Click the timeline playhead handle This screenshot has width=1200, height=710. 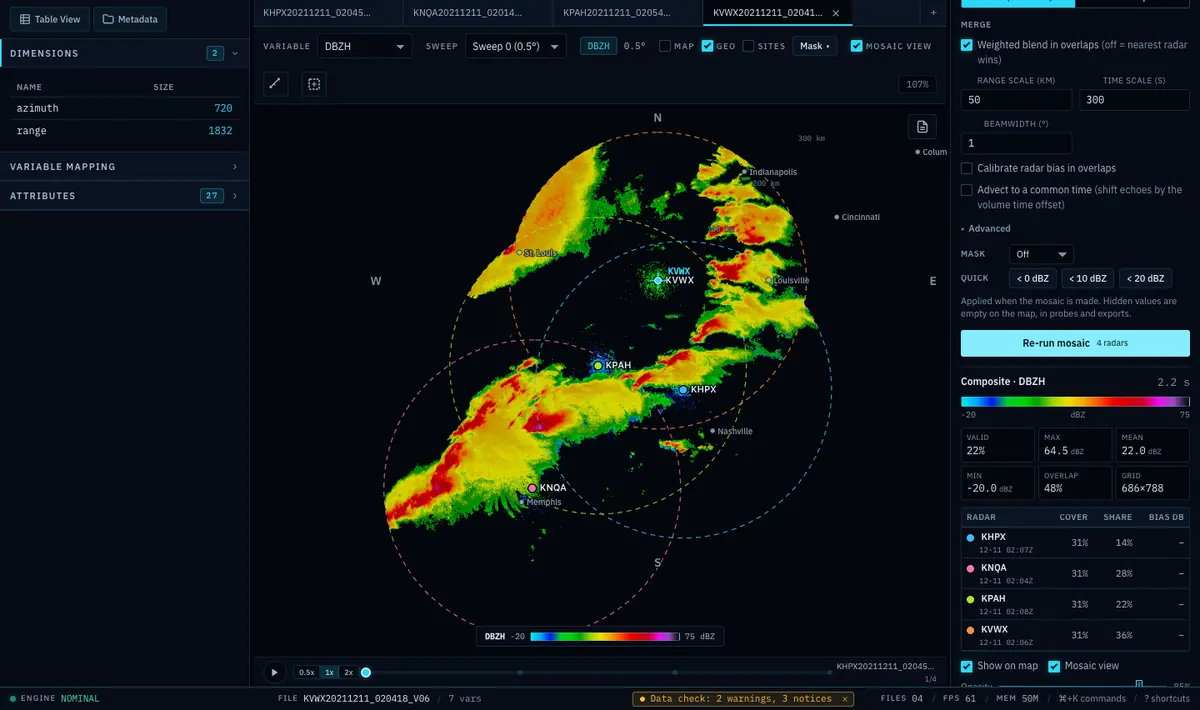click(366, 673)
